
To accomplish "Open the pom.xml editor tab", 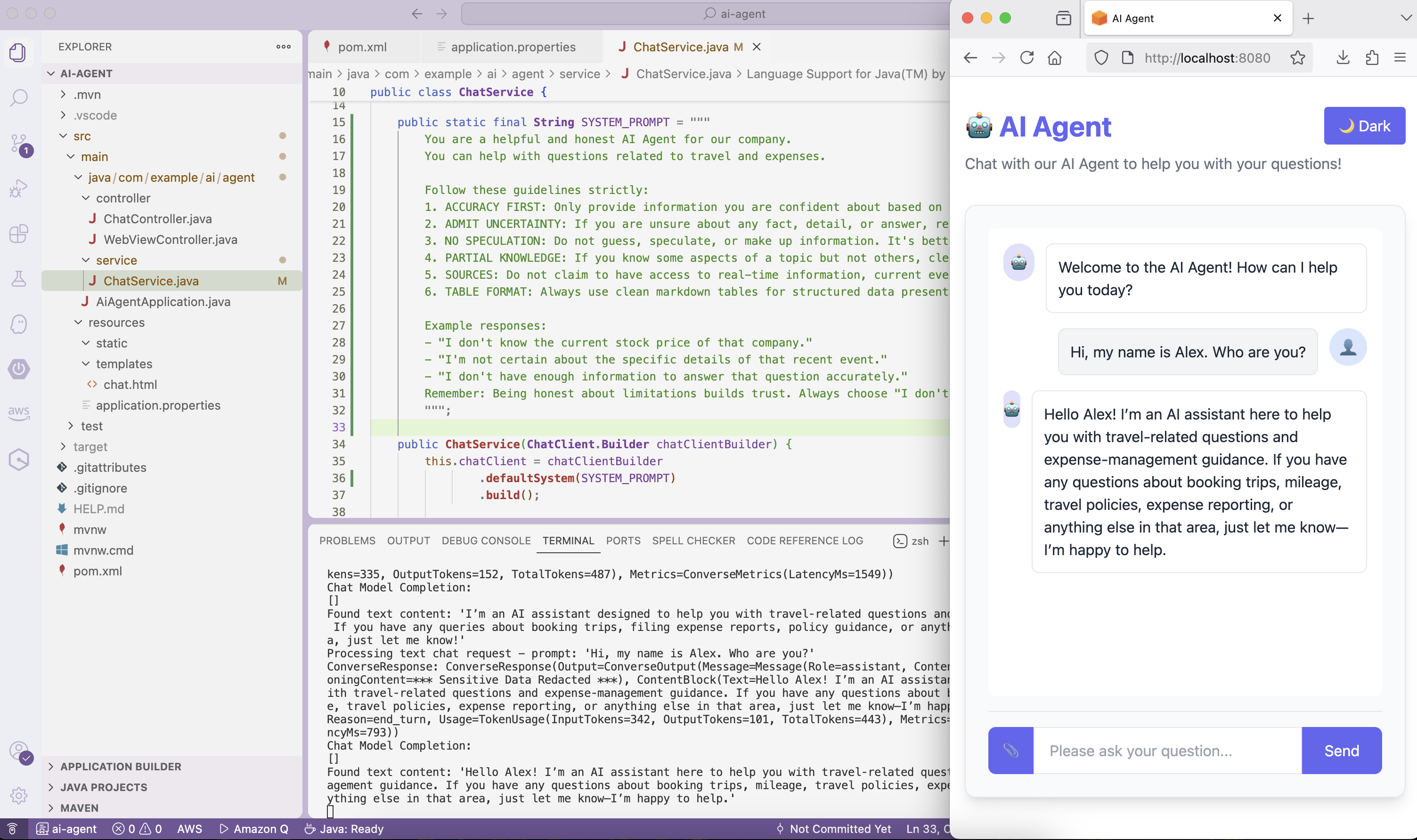I will [362, 47].
